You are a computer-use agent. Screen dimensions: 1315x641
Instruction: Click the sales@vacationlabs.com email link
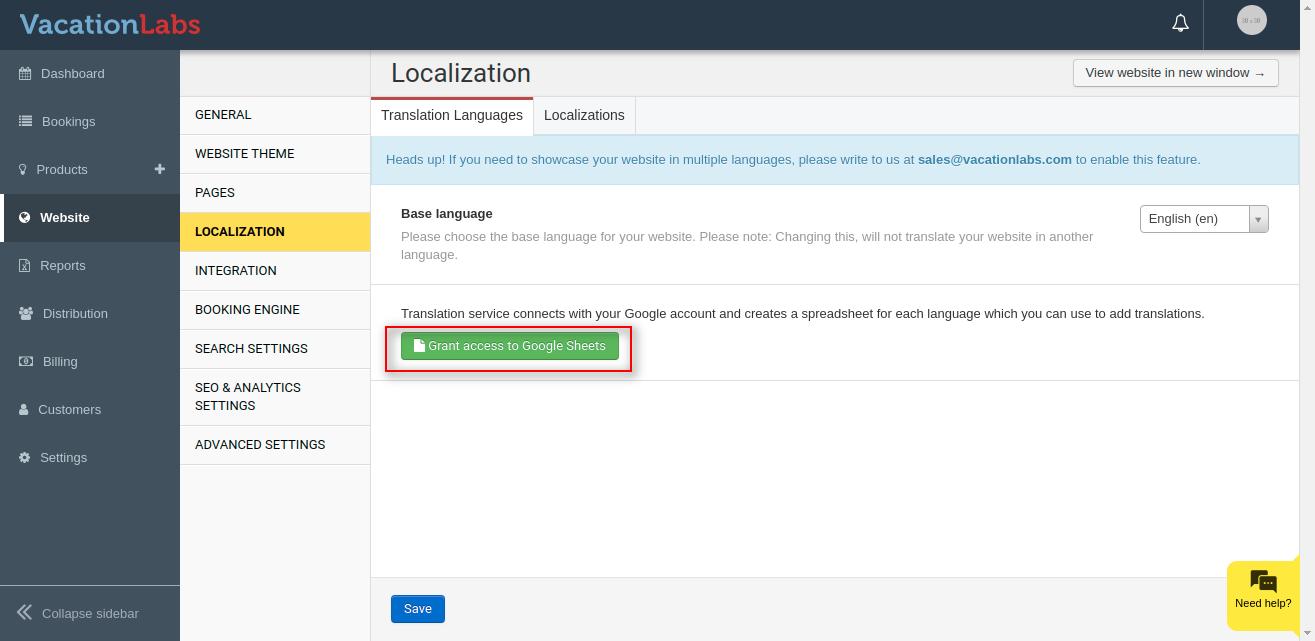[x=994, y=160]
